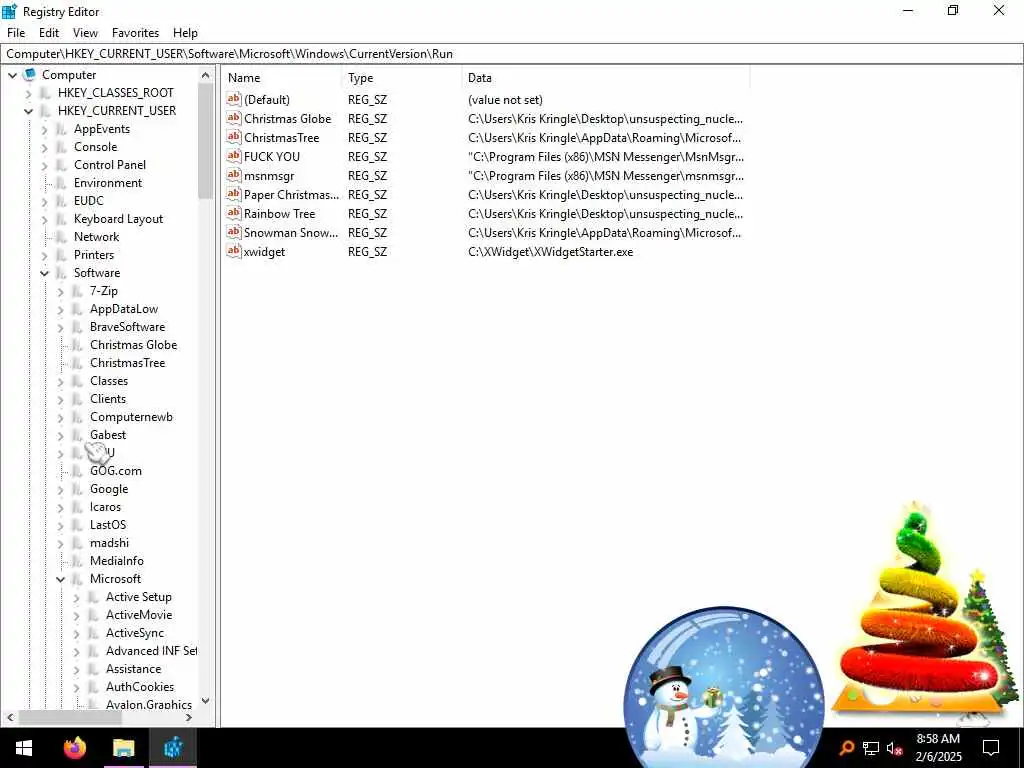The width and height of the screenshot is (1024, 768).
Task: Expand HKEY_CLASSES_ROOT chevron
Action: [28, 93]
